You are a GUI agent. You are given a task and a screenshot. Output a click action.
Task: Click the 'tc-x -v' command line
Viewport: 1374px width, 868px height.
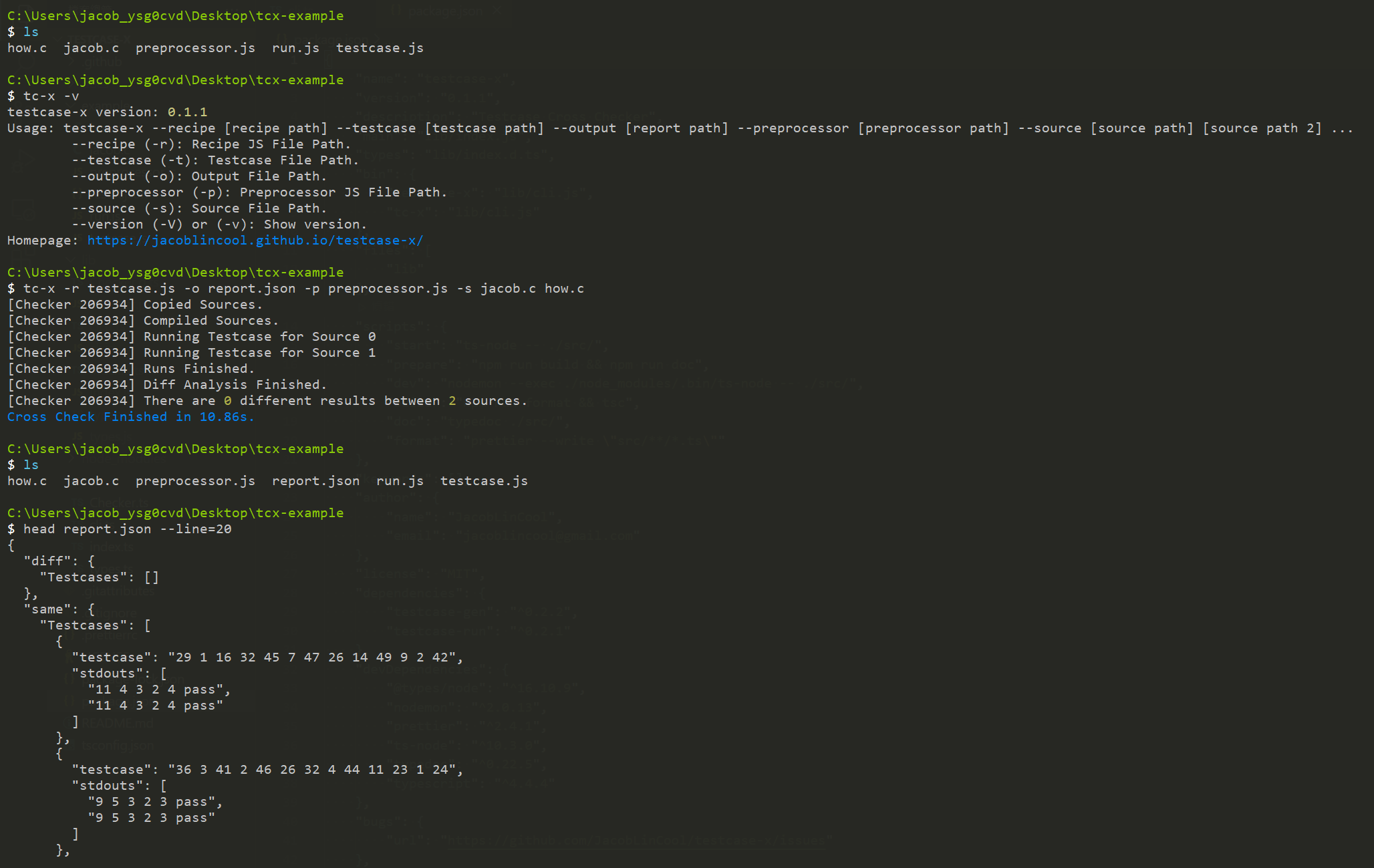pos(50,96)
